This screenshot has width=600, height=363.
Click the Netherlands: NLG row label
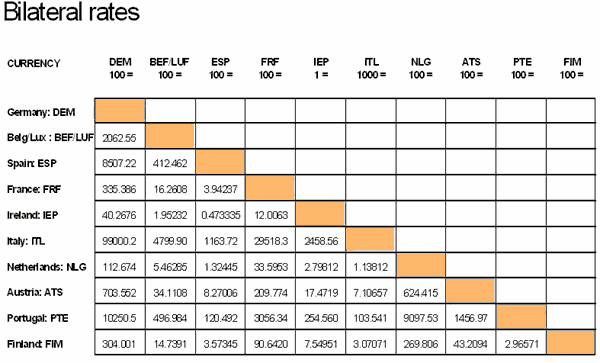pyautogui.click(x=47, y=267)
